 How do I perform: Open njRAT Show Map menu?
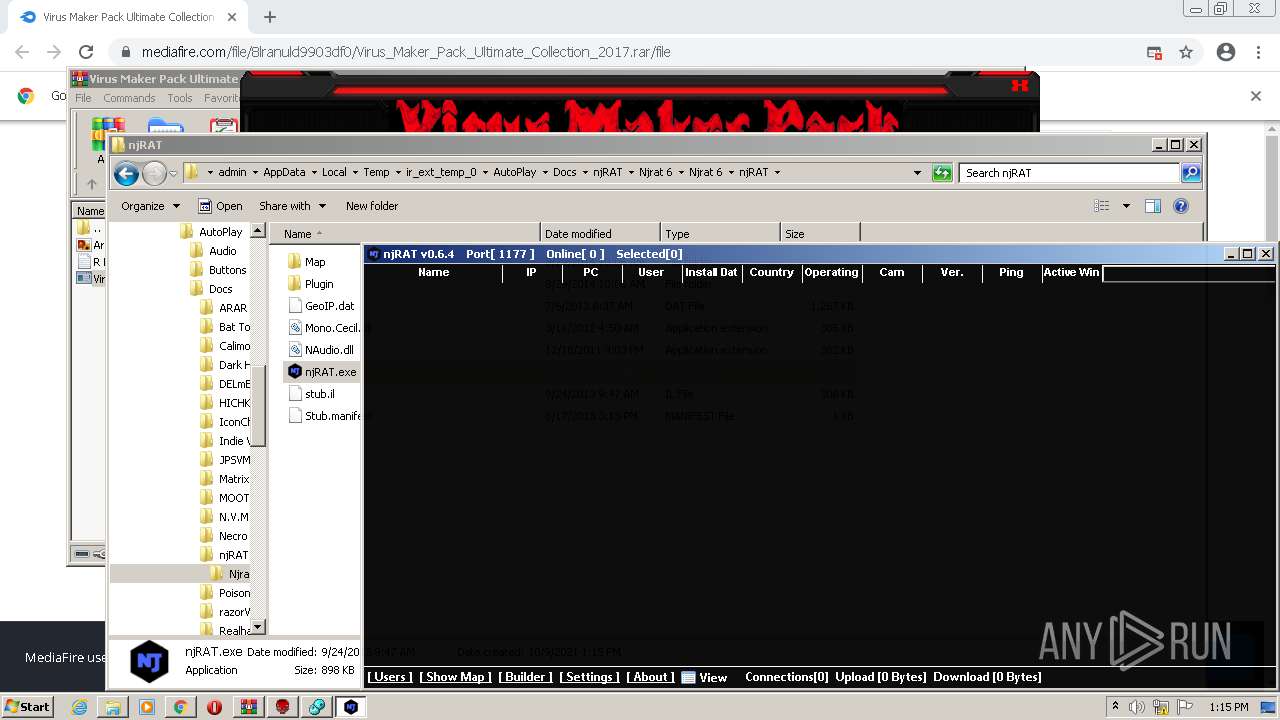tap(455, 677)
